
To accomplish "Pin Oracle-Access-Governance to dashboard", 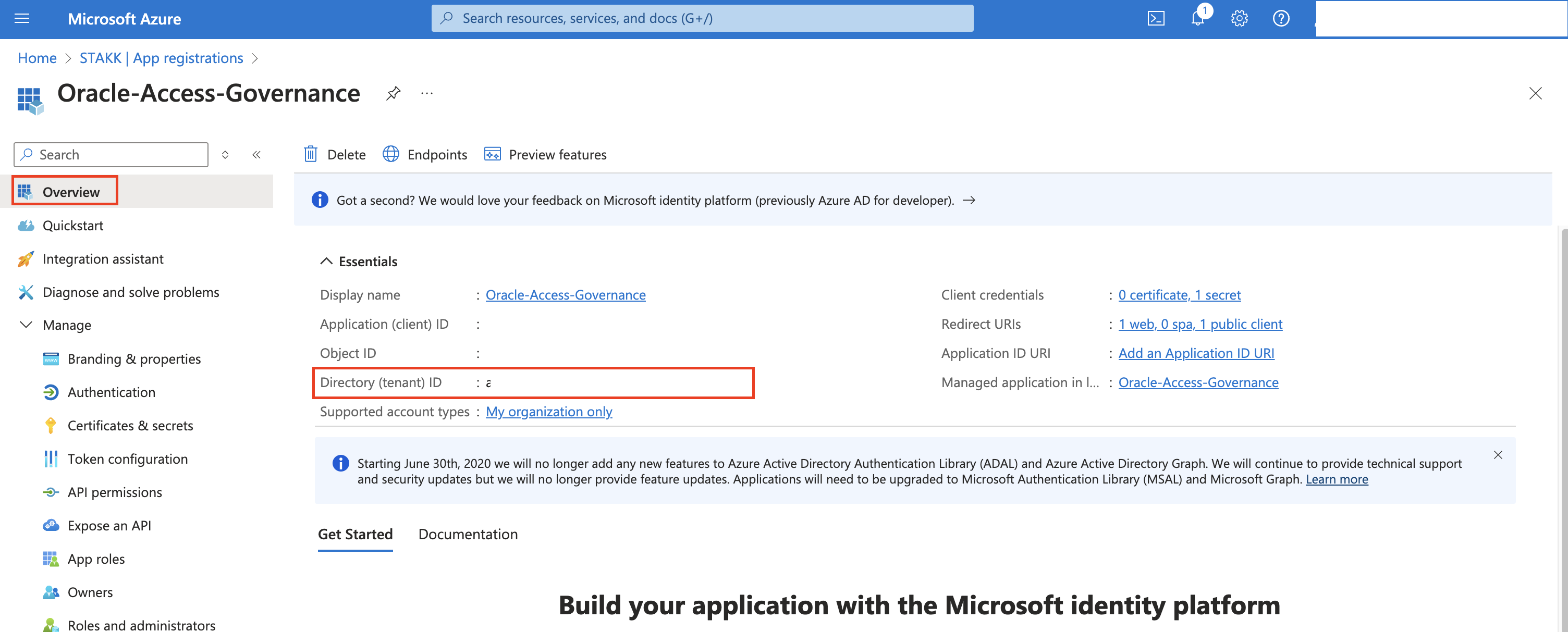I will tap(393, 93).
